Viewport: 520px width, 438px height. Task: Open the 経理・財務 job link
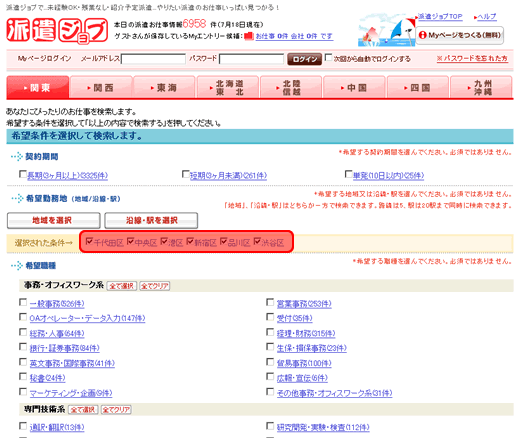(x=306, y=334)
